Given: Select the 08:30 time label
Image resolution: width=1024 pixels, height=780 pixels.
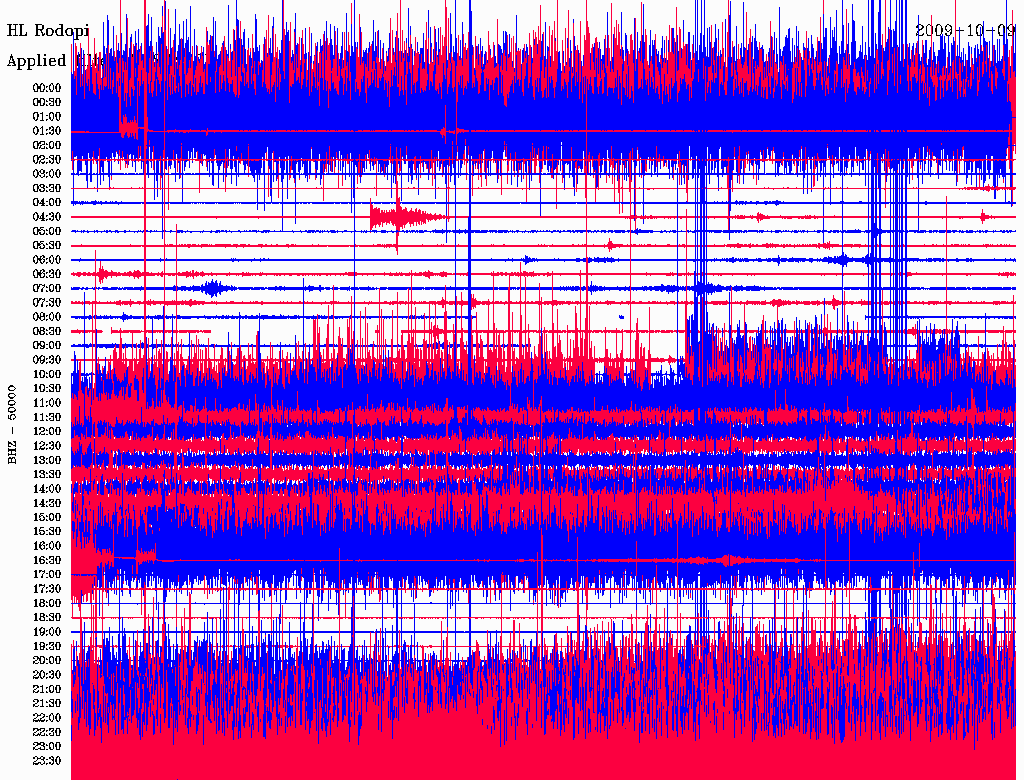Looking at the screenshot, I should (47, 332).
